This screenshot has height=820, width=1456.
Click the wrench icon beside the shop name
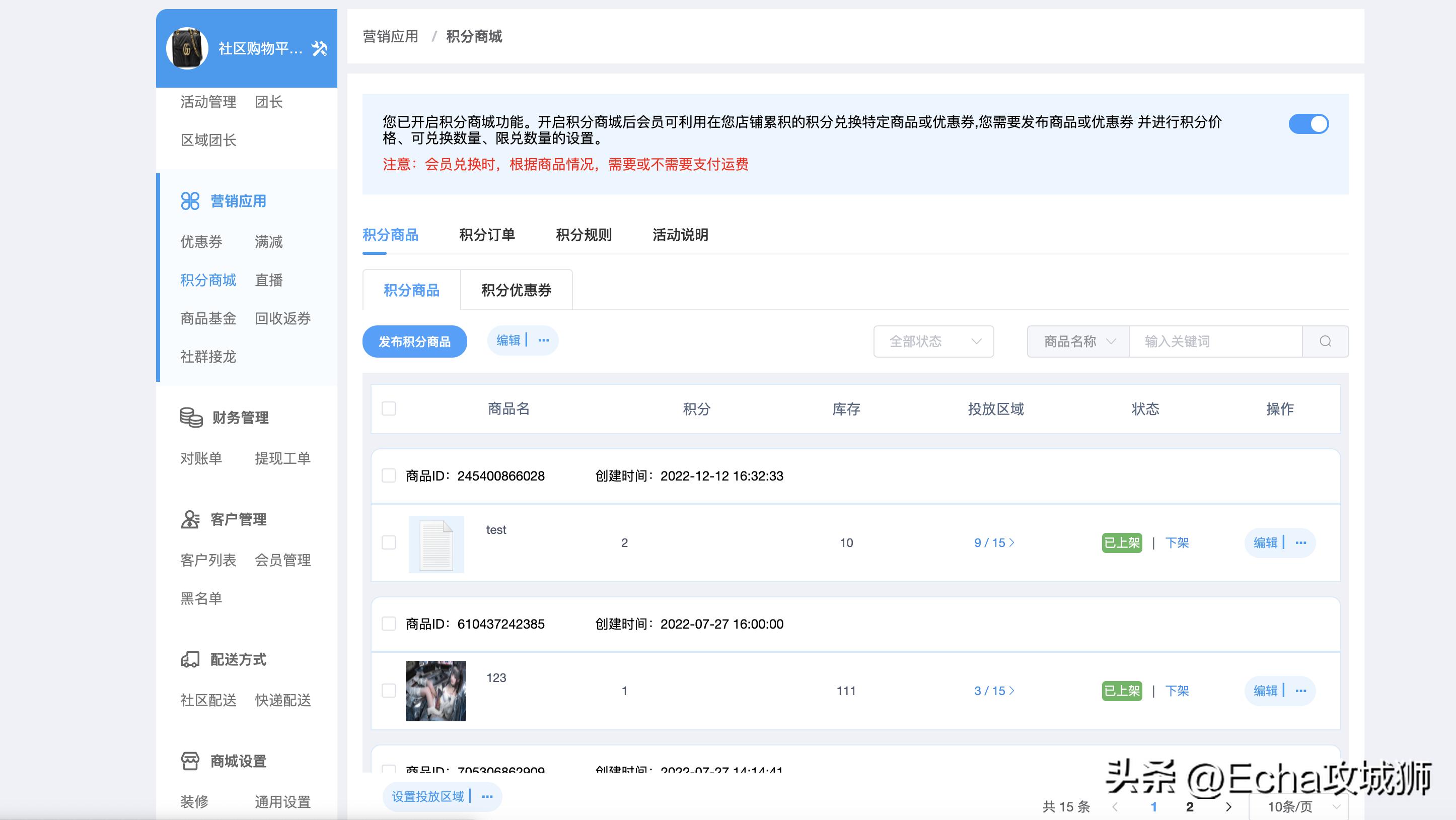click(319, 49)
